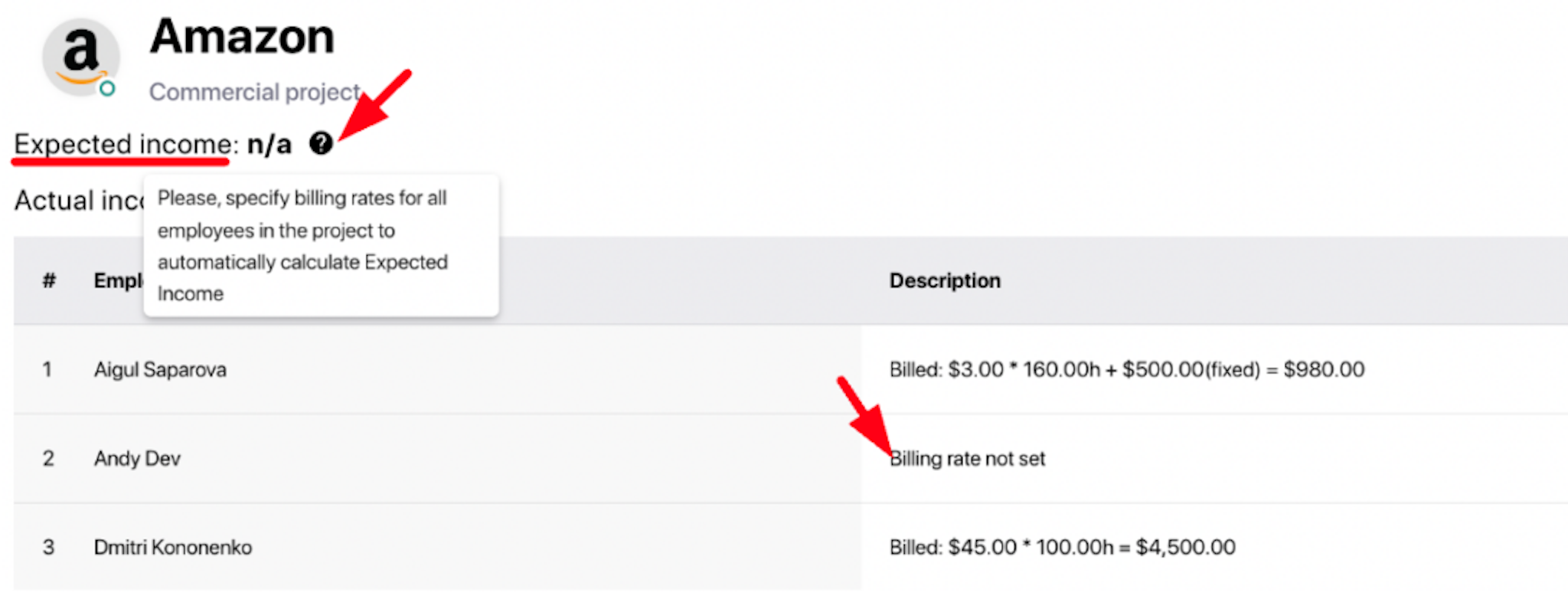Click Andy Dev's Billing rate not set text
Viewport: 1568px width, 599px height.
[x=967, y=458]
